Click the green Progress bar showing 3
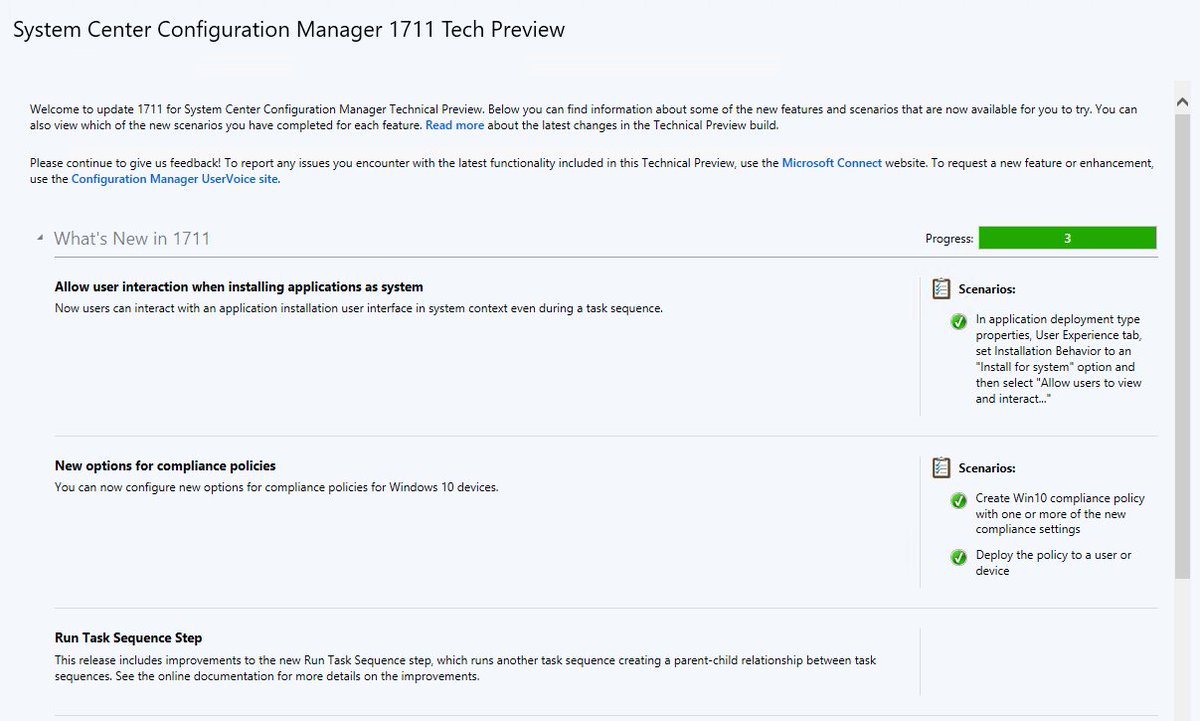 1067,238
